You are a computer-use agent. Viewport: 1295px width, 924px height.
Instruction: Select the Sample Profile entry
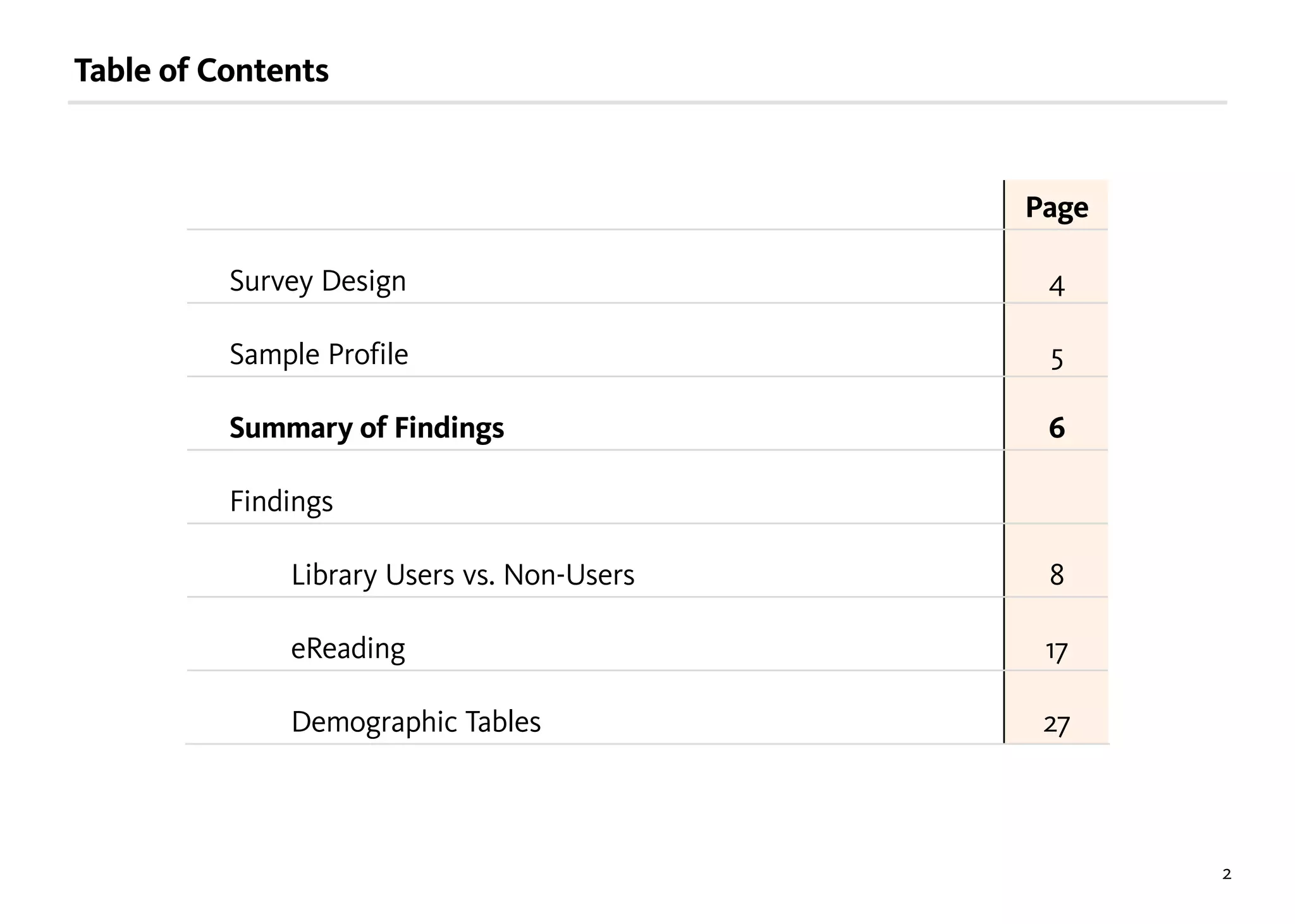319,355
